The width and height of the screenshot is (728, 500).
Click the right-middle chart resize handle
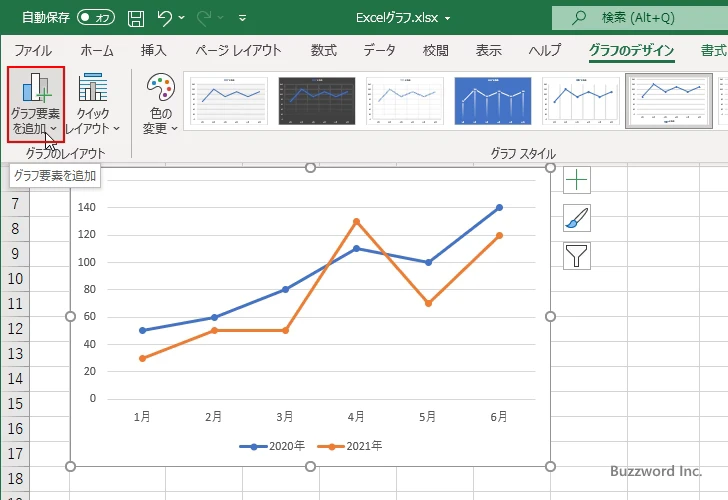point(550,317)
